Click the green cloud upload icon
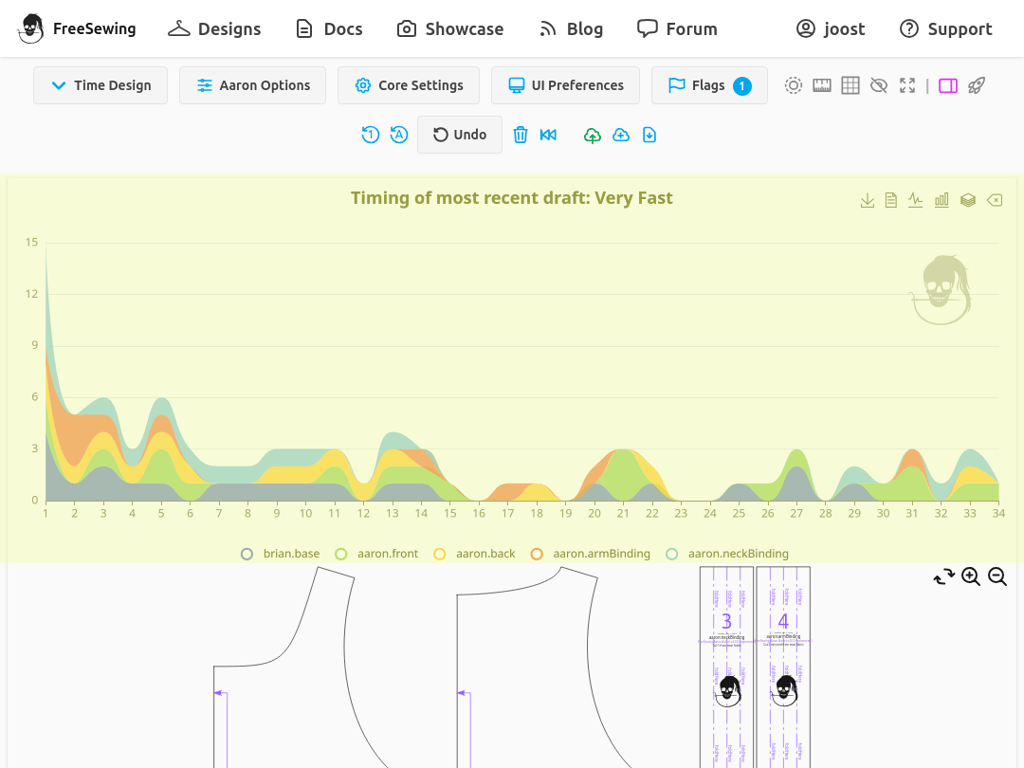The height and width of the screenshot is (768, 1024). pos(592,135)
